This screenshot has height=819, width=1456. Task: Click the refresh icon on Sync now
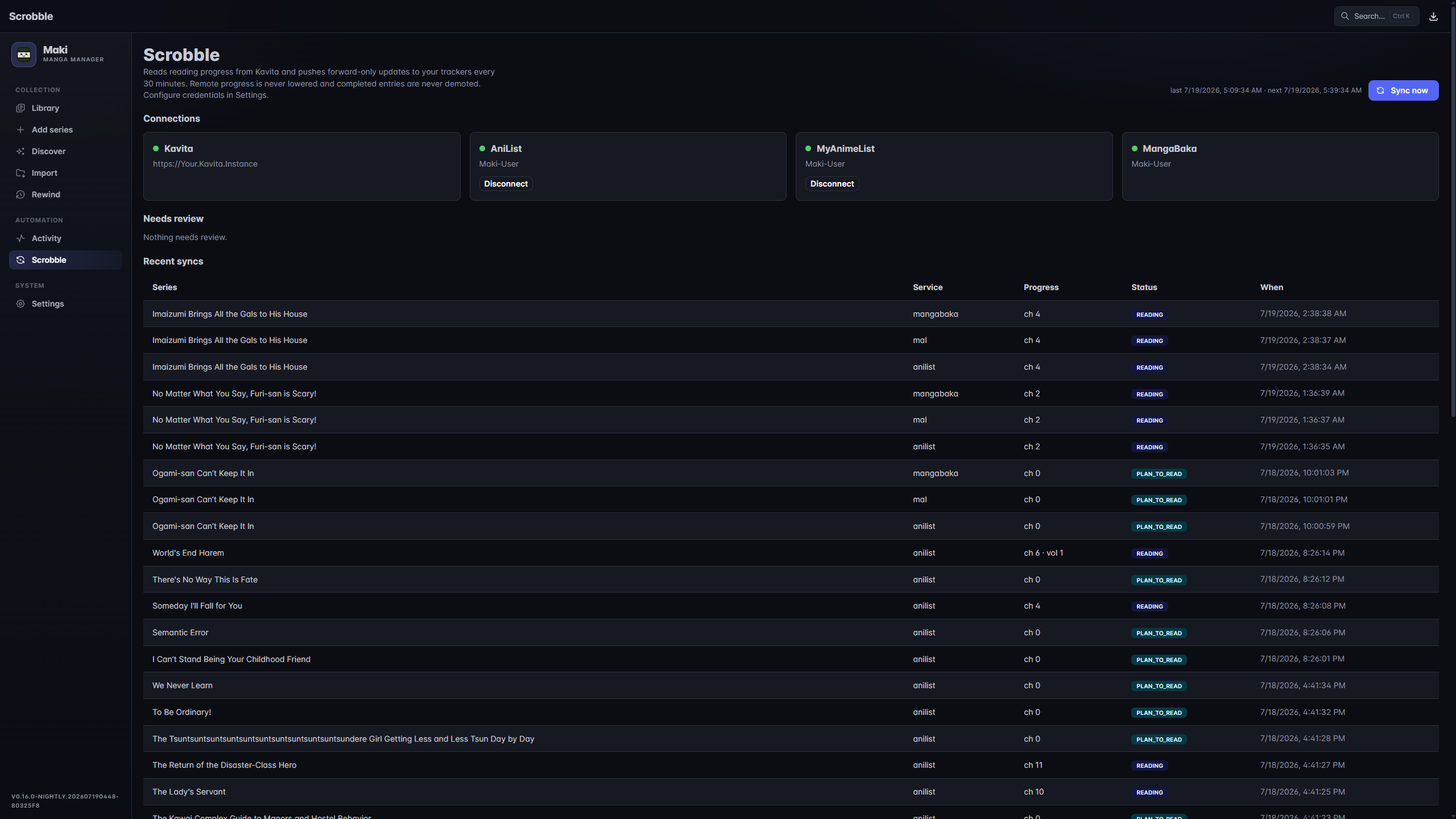pos(1380,90)
